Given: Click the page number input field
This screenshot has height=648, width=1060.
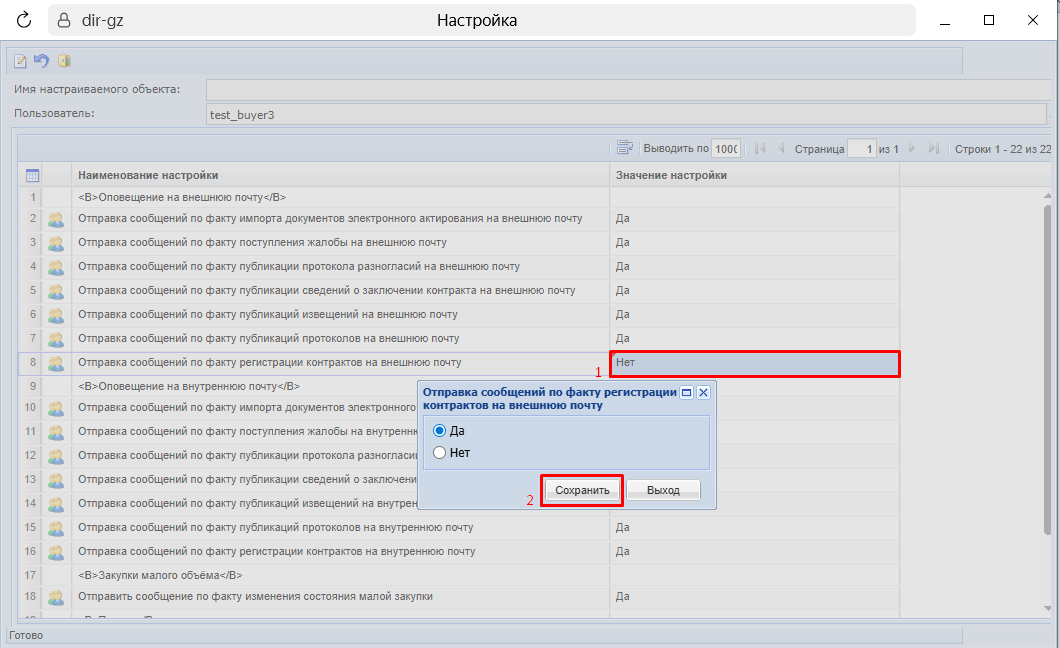Looking at the screenshot, I should (861, 148).
